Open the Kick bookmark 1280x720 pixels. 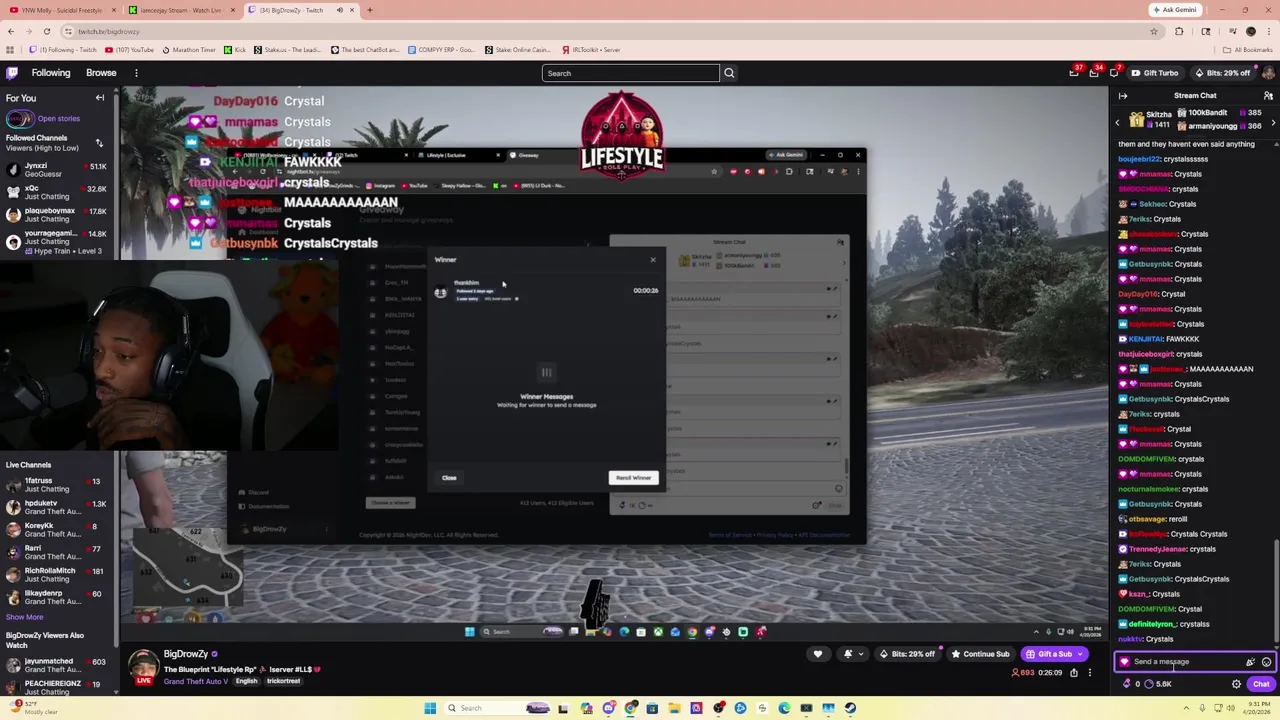coord(236,49)
